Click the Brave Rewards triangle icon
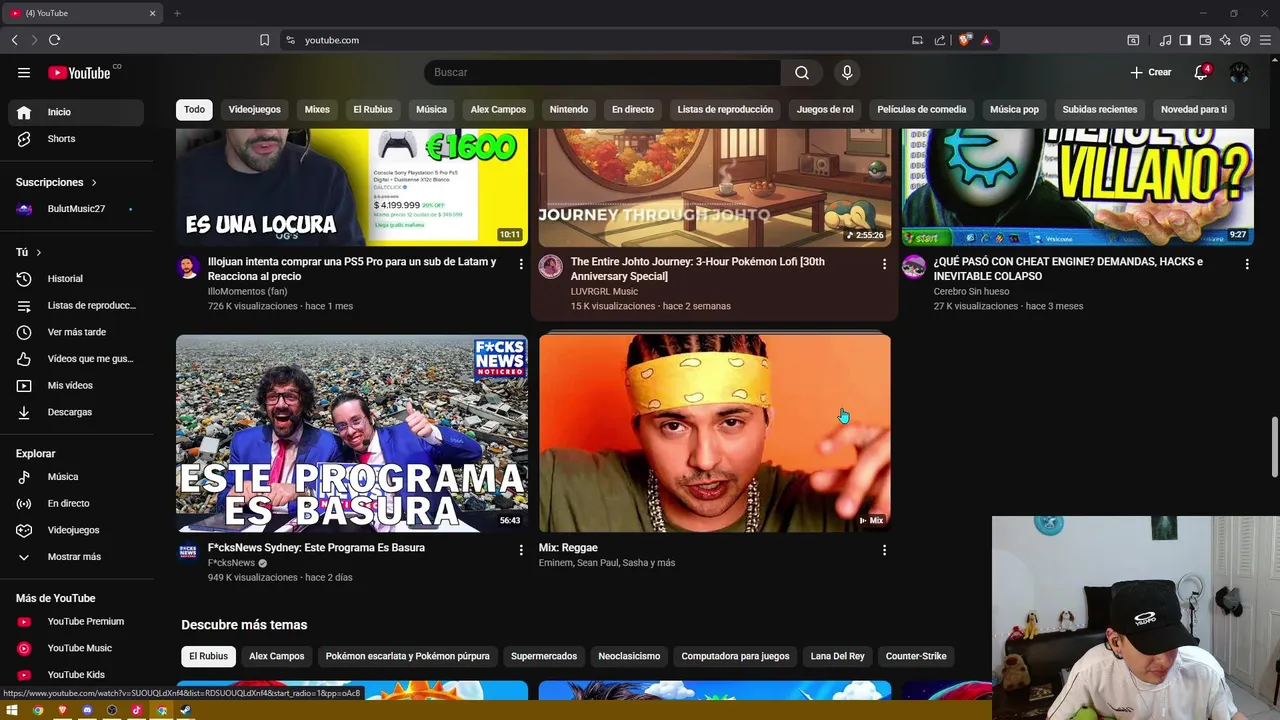Screen dimensions: 1280x720 (x=986, y=40)
